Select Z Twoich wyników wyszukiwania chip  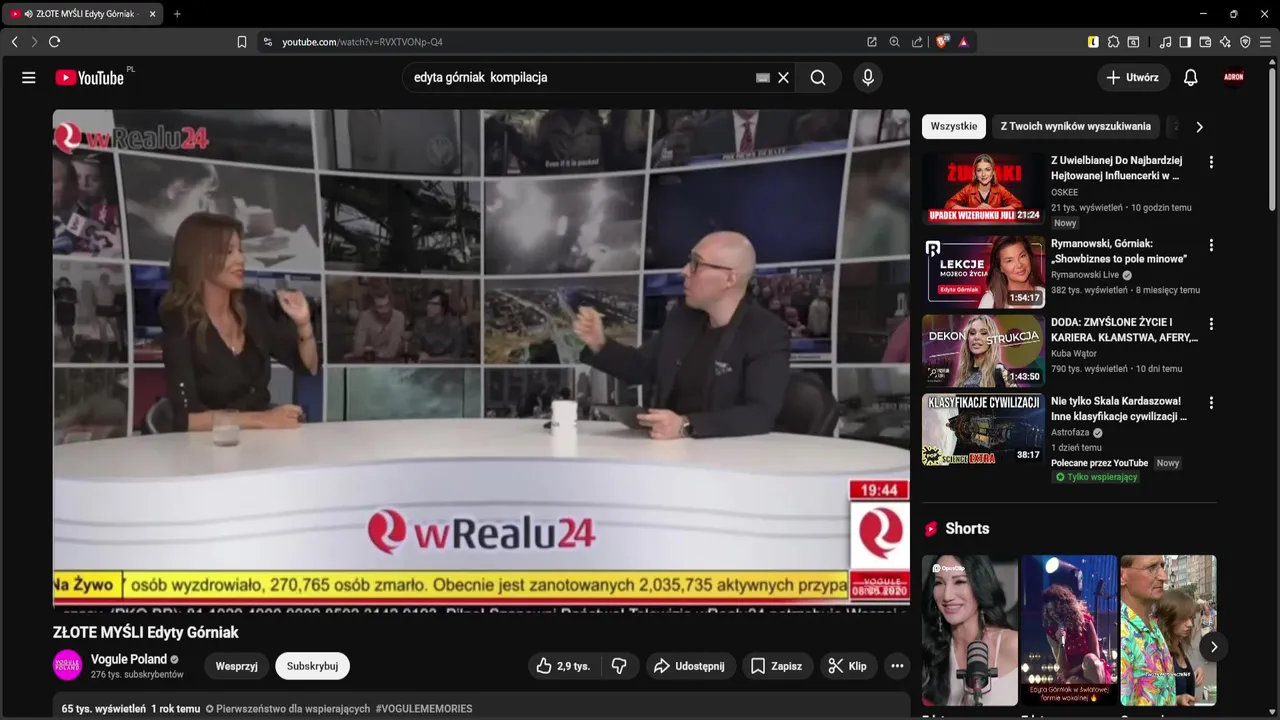coord(1076,126)
